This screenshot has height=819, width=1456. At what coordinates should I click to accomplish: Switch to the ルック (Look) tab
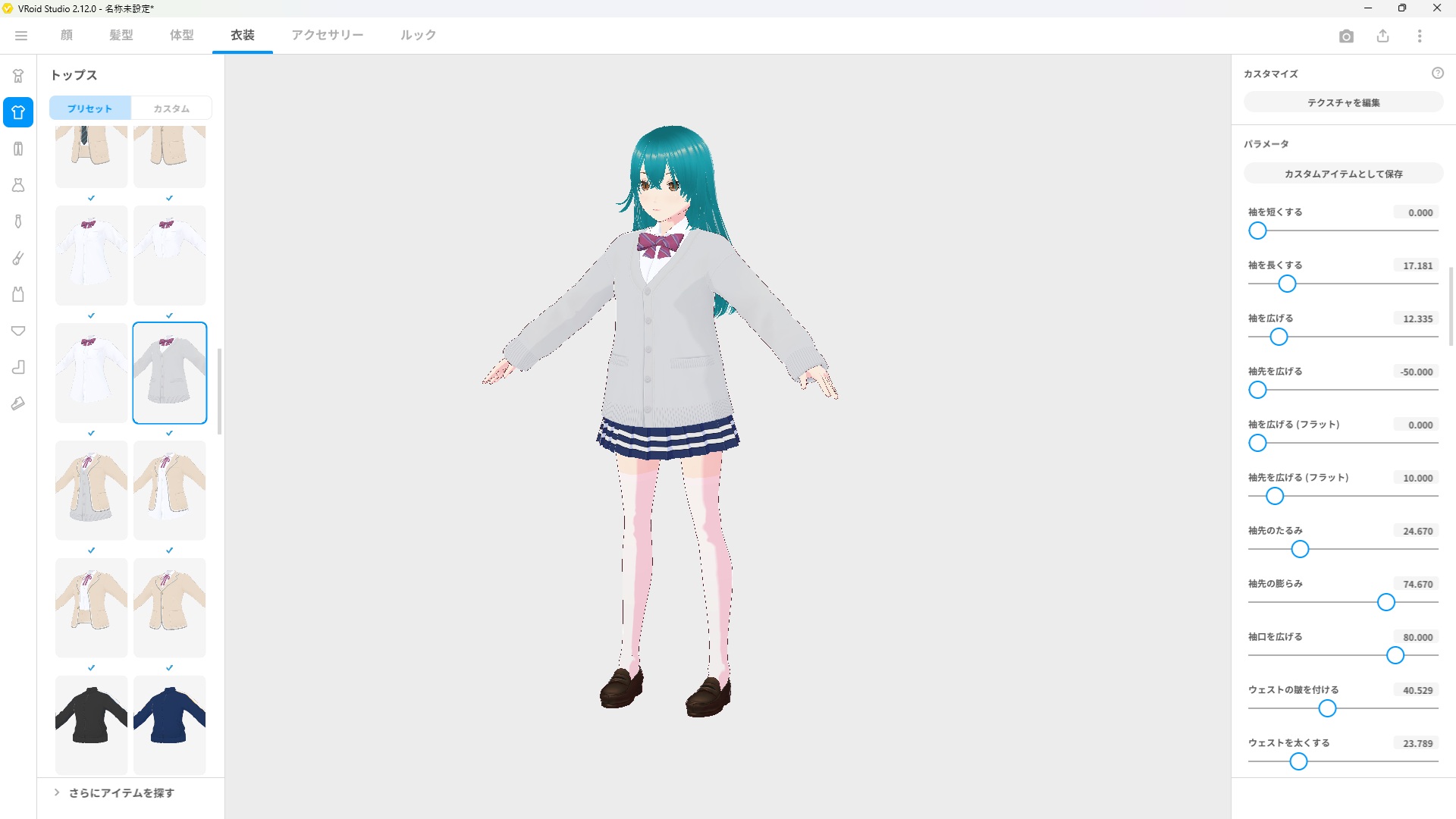tap(418, 35)
